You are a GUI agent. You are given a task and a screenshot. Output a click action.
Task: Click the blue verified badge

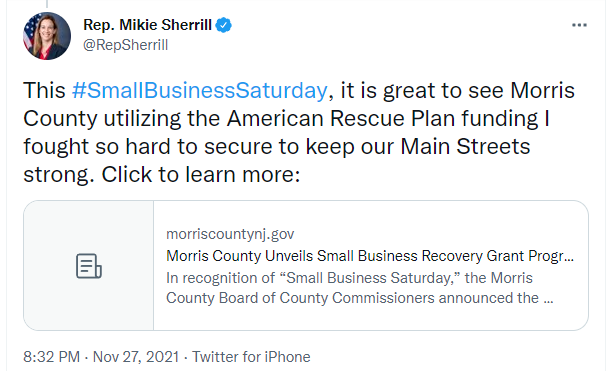[224, 25]
